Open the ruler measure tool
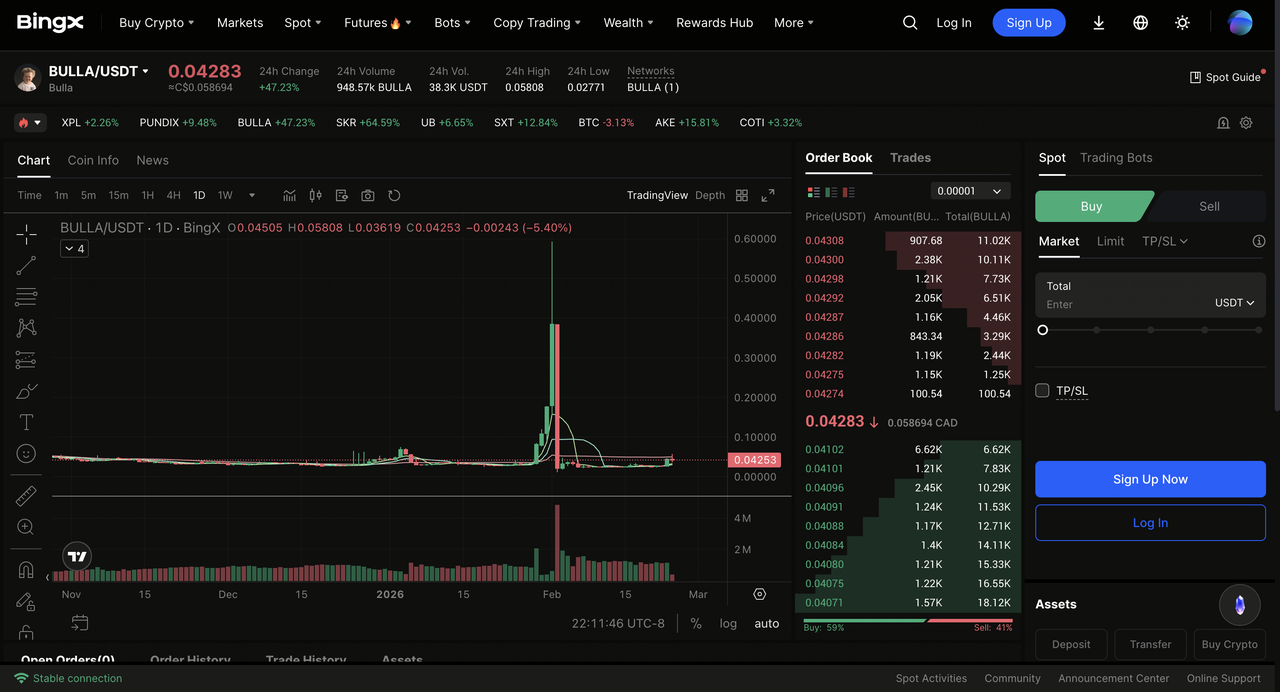This screenshot has width=1280, height=692. click(26, 496)
